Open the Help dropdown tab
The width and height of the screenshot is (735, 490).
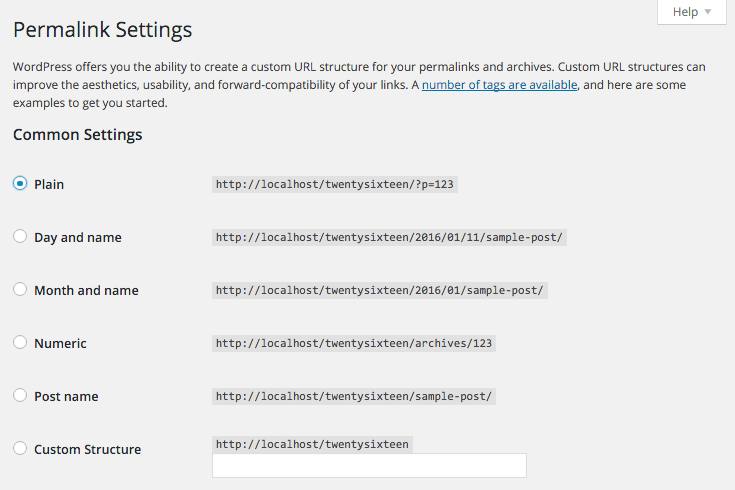[691, 12]
